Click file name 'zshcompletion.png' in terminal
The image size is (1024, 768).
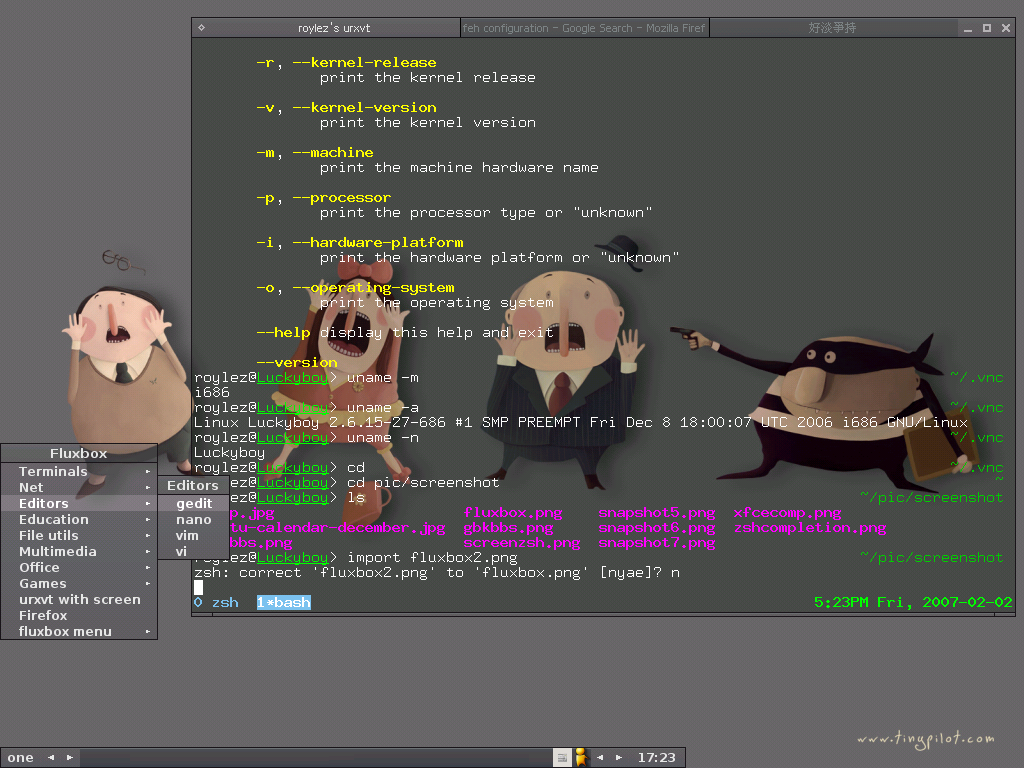pos(810,528)
